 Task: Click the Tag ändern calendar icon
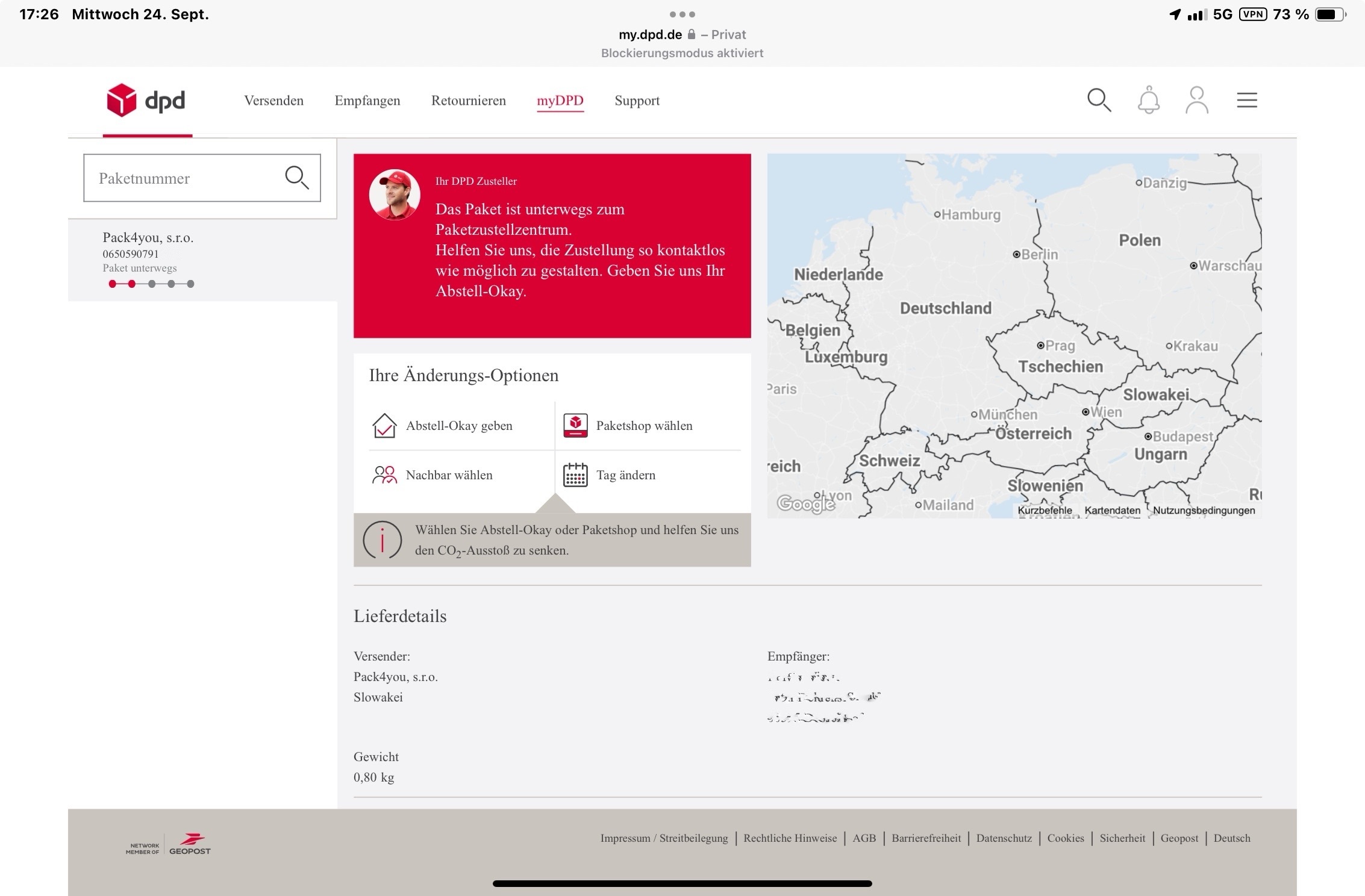tap(575, 474)
